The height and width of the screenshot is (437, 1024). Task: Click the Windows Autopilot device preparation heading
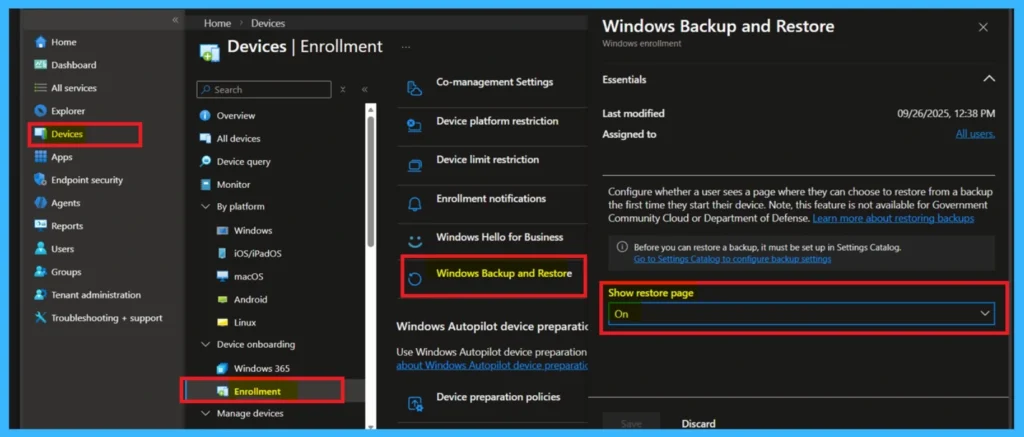(x=491, y=326)
